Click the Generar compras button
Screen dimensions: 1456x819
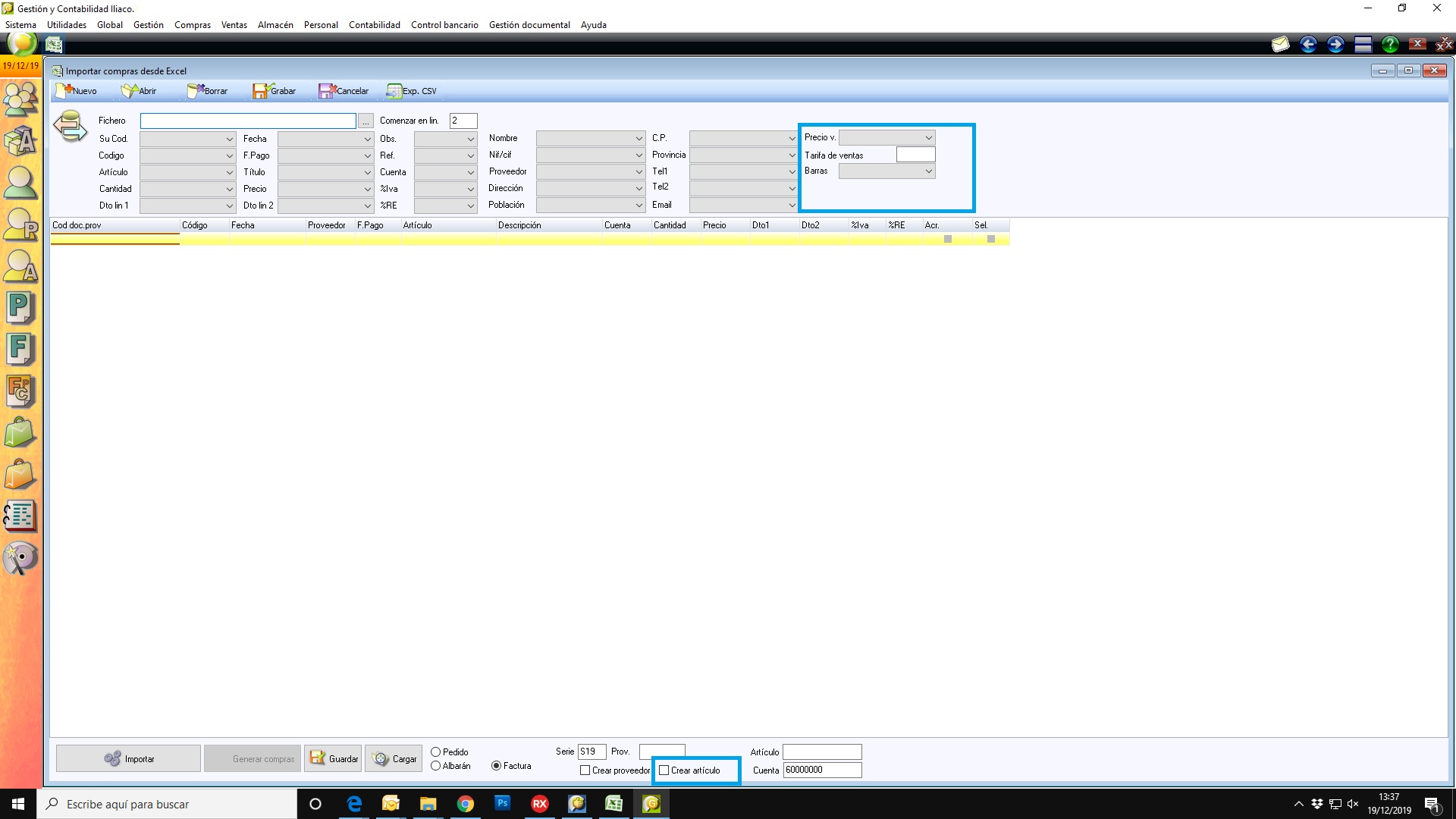(x=253, y=758)
